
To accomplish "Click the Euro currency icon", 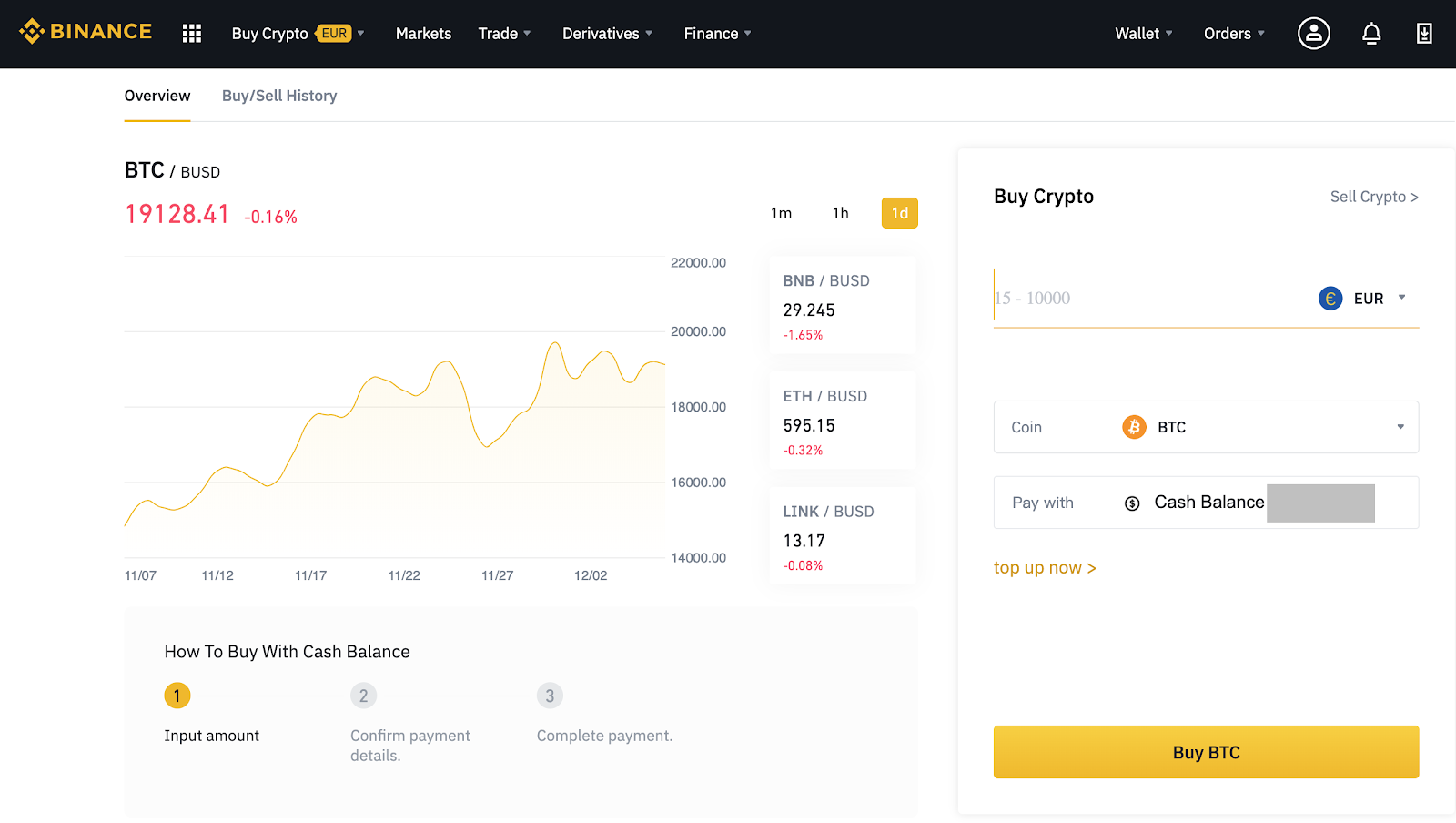I will tap(1330, 299).
